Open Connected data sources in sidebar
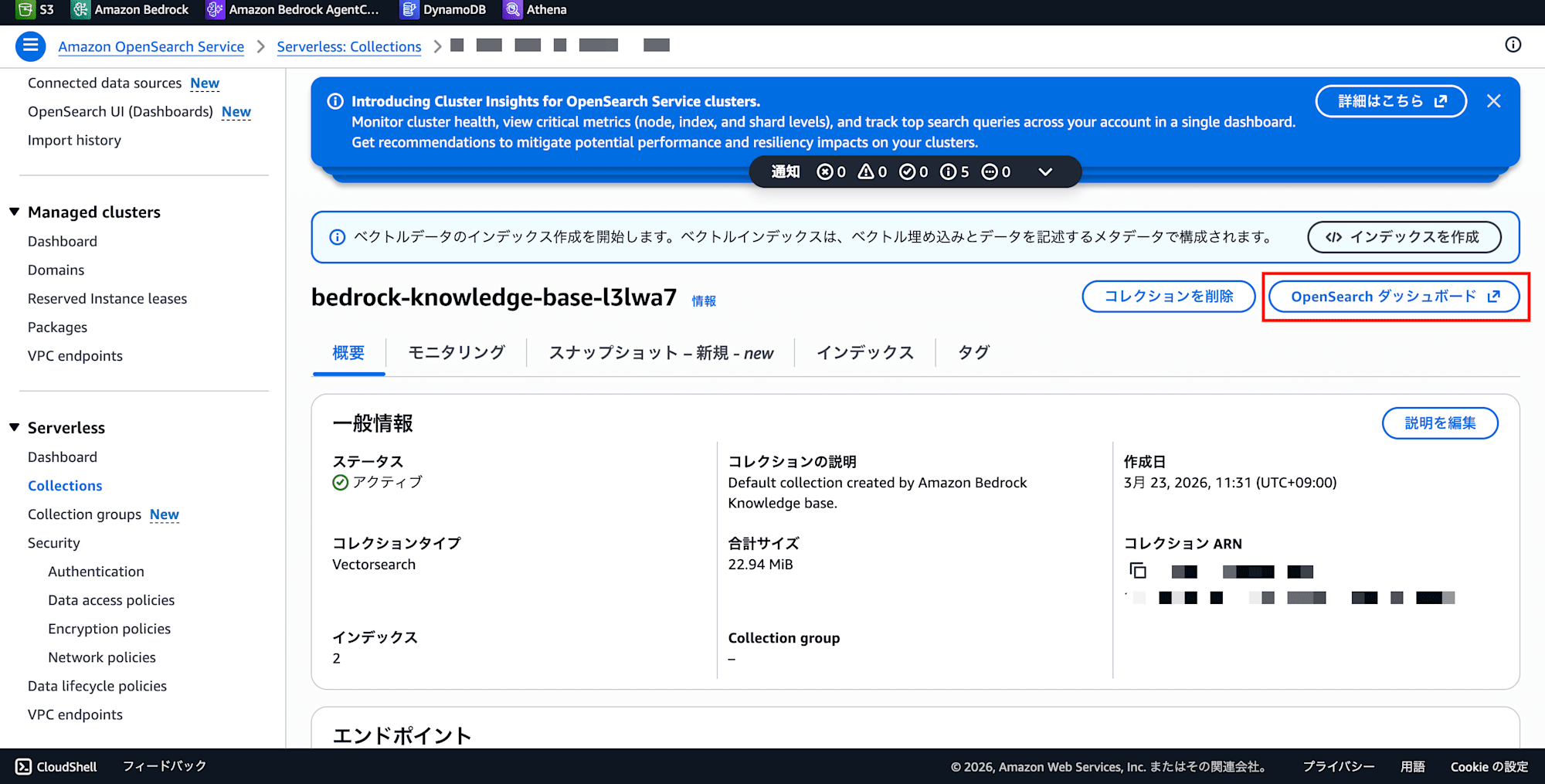Image resolution: width=1545 pixels, height=784 pixels. (x=104, y=83)
